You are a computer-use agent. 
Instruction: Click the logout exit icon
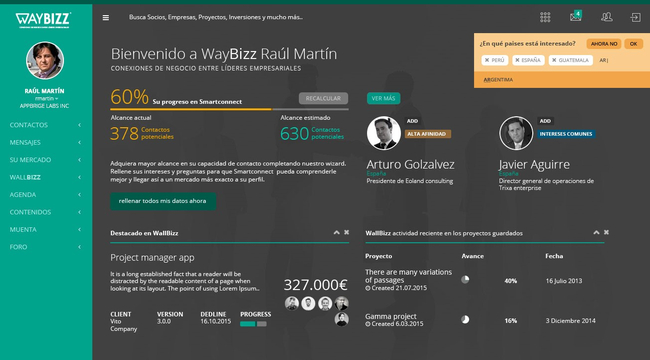[x=635, y=17]
